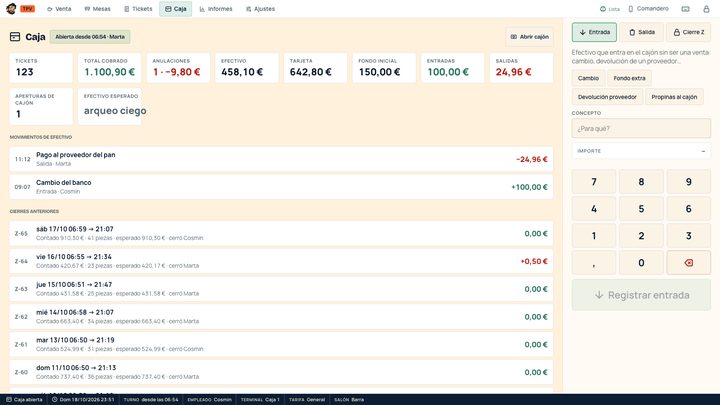Open closure Z-65 sáb 17/10
Screen dimensions: 720x405
[281, 233]
